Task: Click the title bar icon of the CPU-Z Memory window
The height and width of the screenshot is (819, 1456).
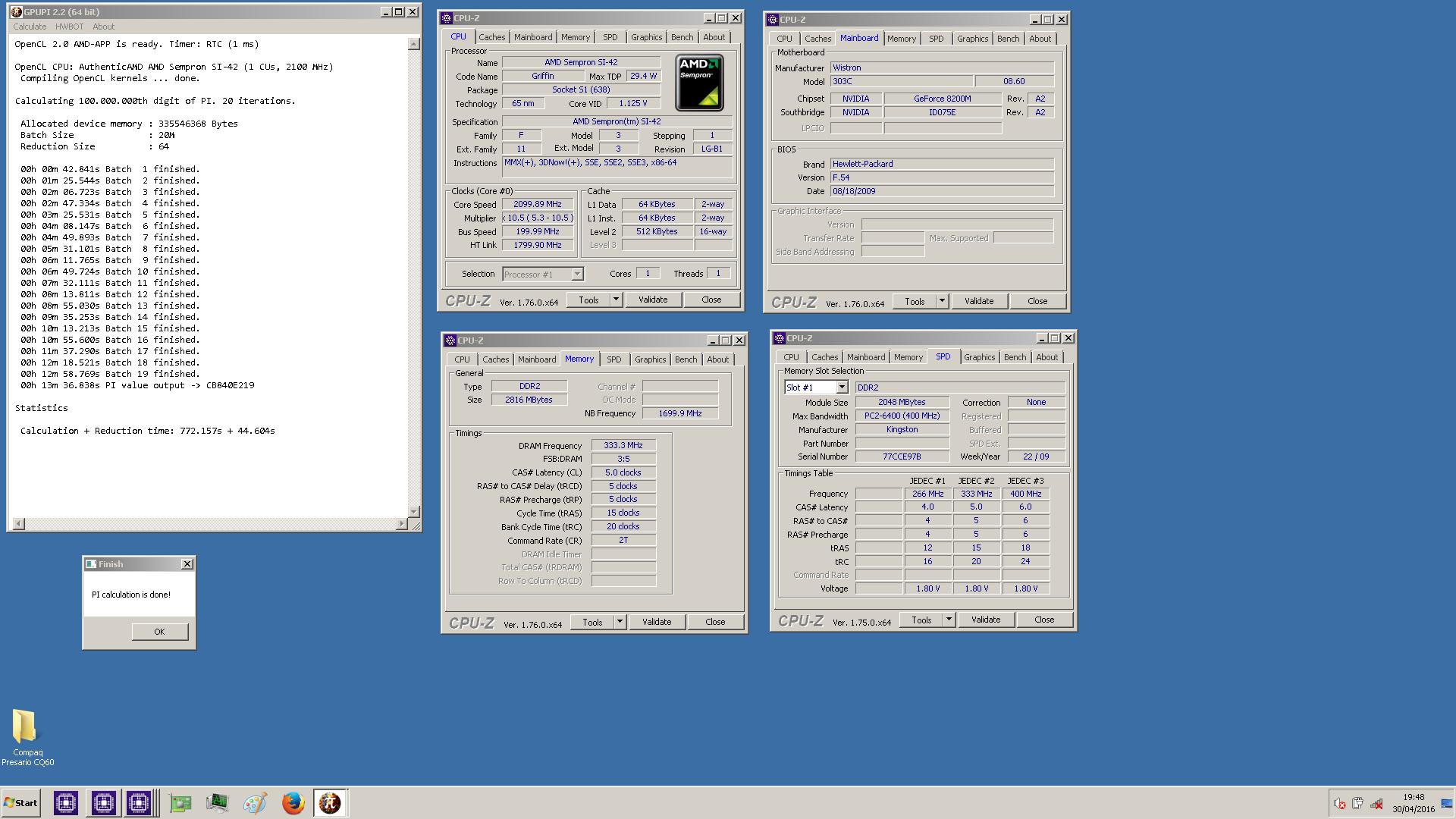Action: 450,340
